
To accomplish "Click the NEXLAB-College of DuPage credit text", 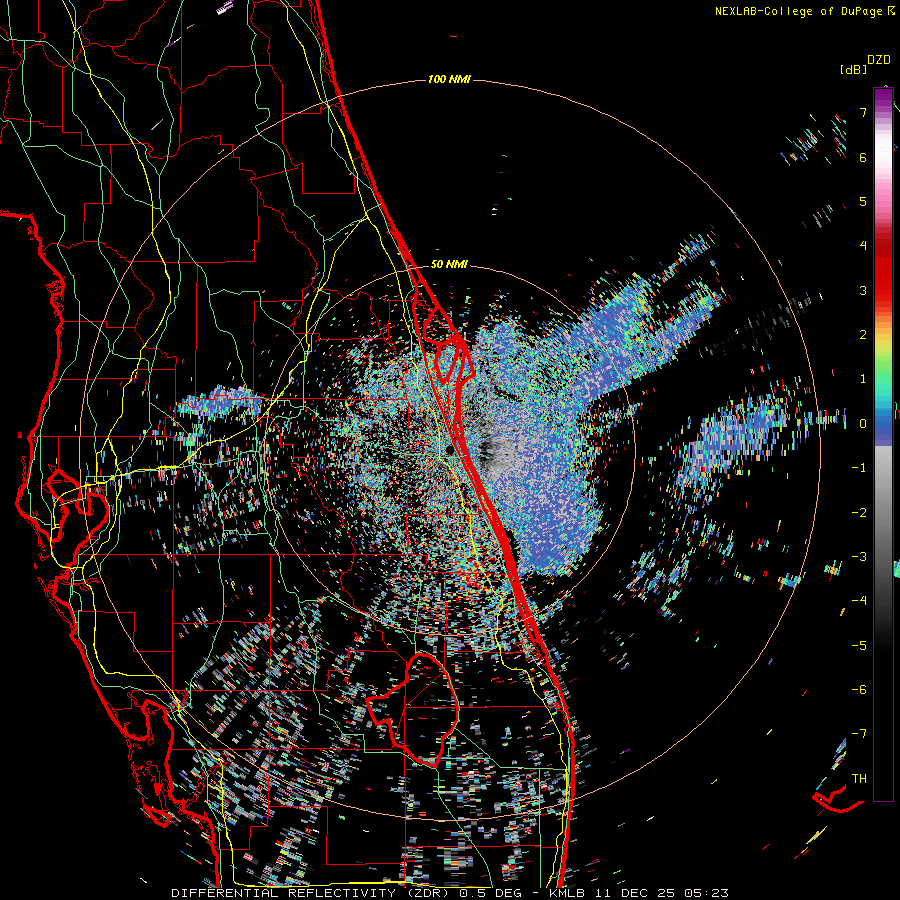I will point(798,11).
